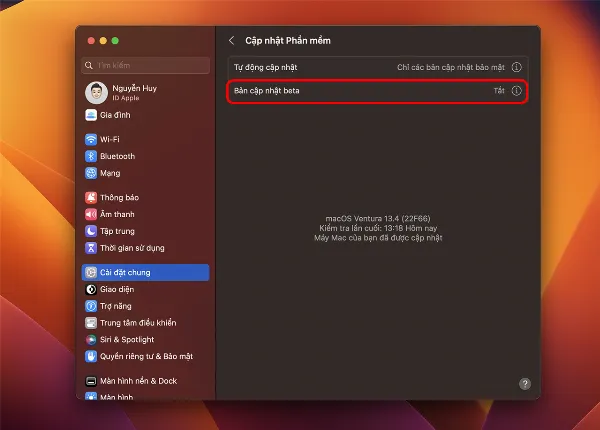The image size is (600, 430).
Task: Click Tự động cập nhật row label
Action: [266, 67]
